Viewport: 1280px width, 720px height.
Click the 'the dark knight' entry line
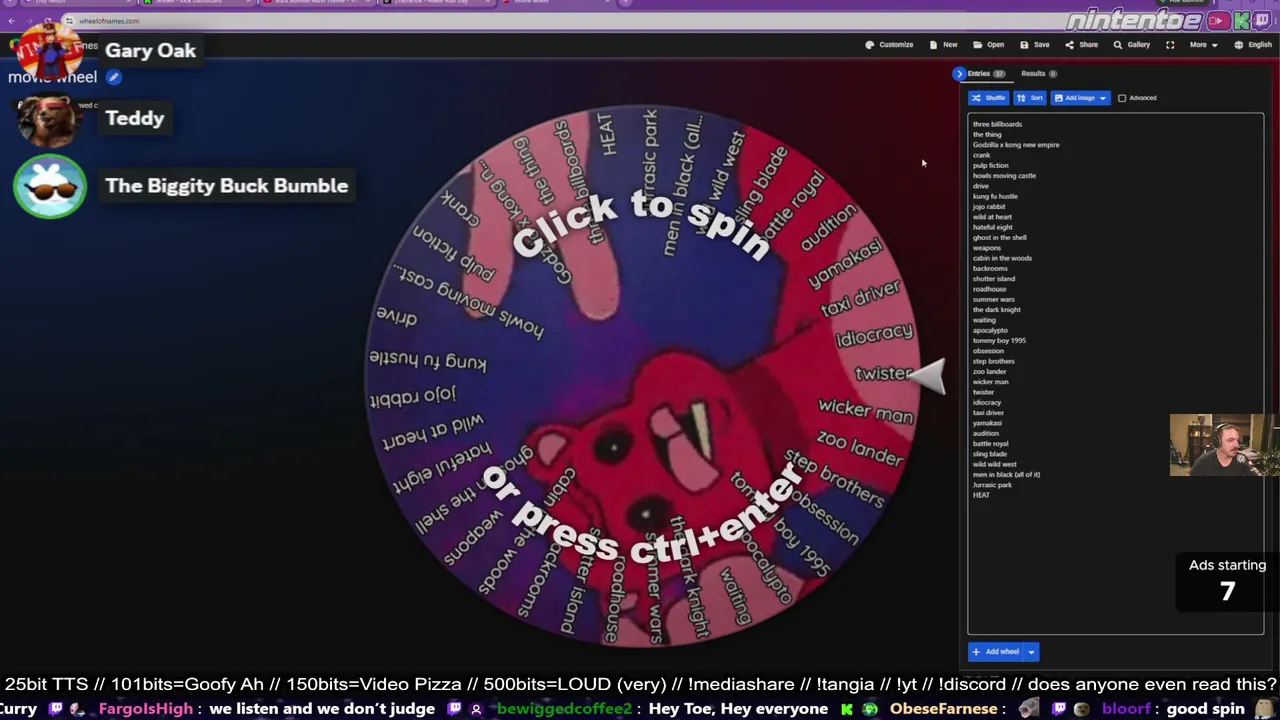[x=997, y=310]
